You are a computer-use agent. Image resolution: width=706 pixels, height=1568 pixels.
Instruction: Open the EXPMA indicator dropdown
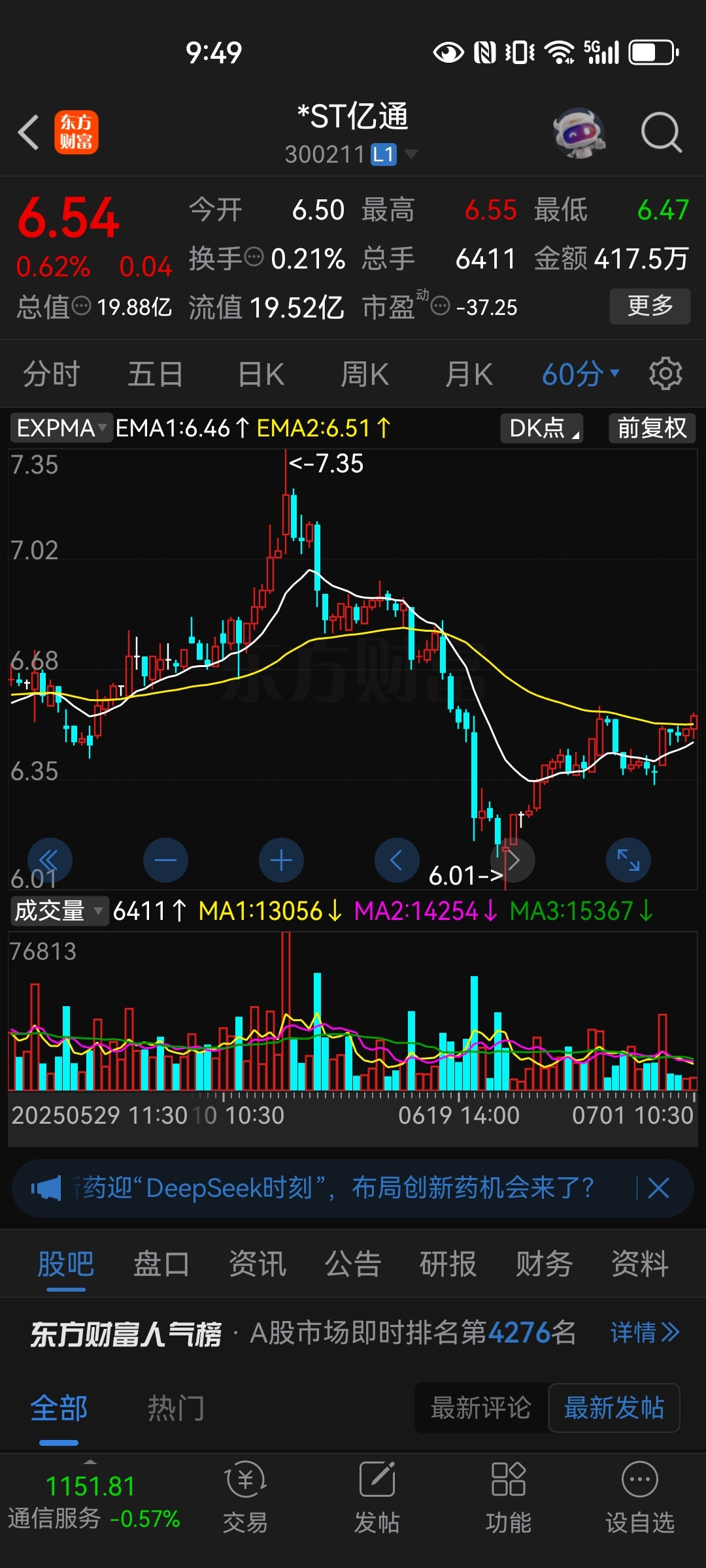[61, 428]
